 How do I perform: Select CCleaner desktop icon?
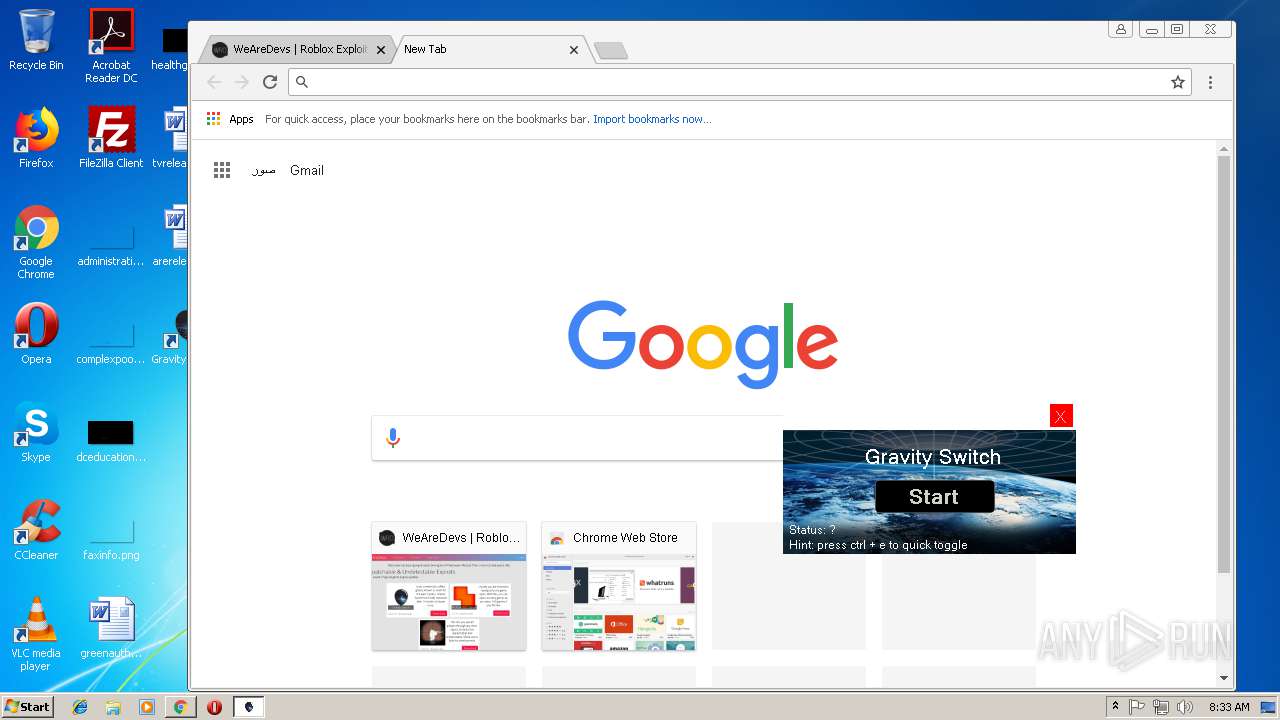(x=36, y=530)
